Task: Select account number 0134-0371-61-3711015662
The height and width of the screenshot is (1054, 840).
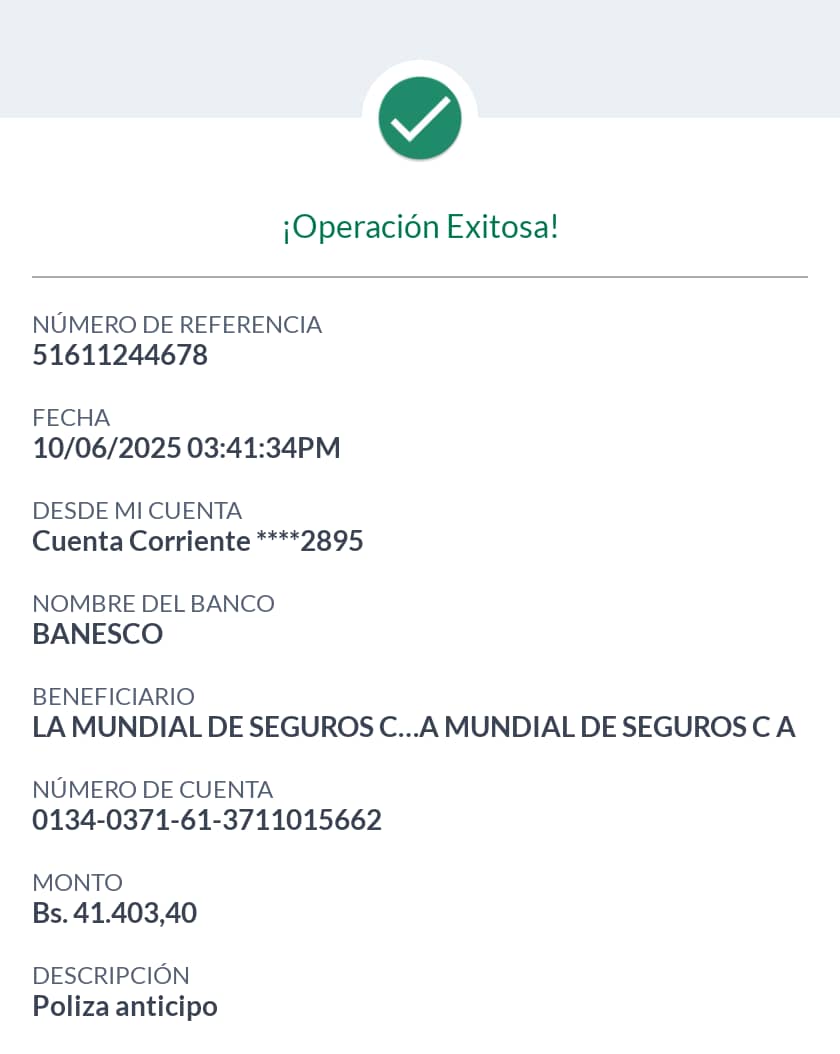Action: (207, 820)
